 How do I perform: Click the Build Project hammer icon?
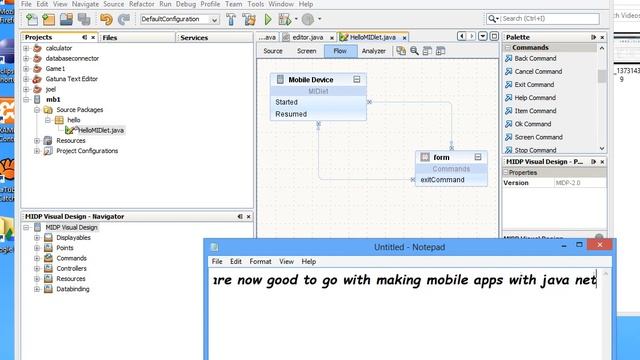tap(231, 19)
